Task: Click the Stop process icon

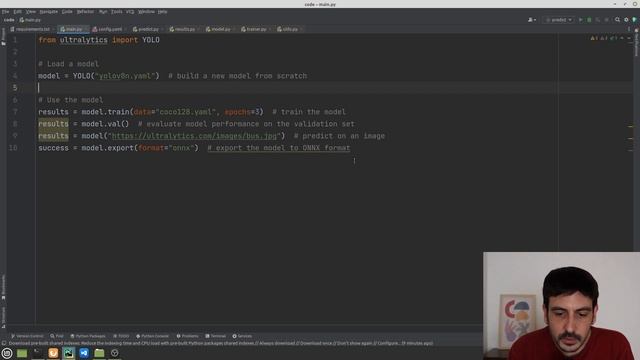Action: (x=607, y=20)
